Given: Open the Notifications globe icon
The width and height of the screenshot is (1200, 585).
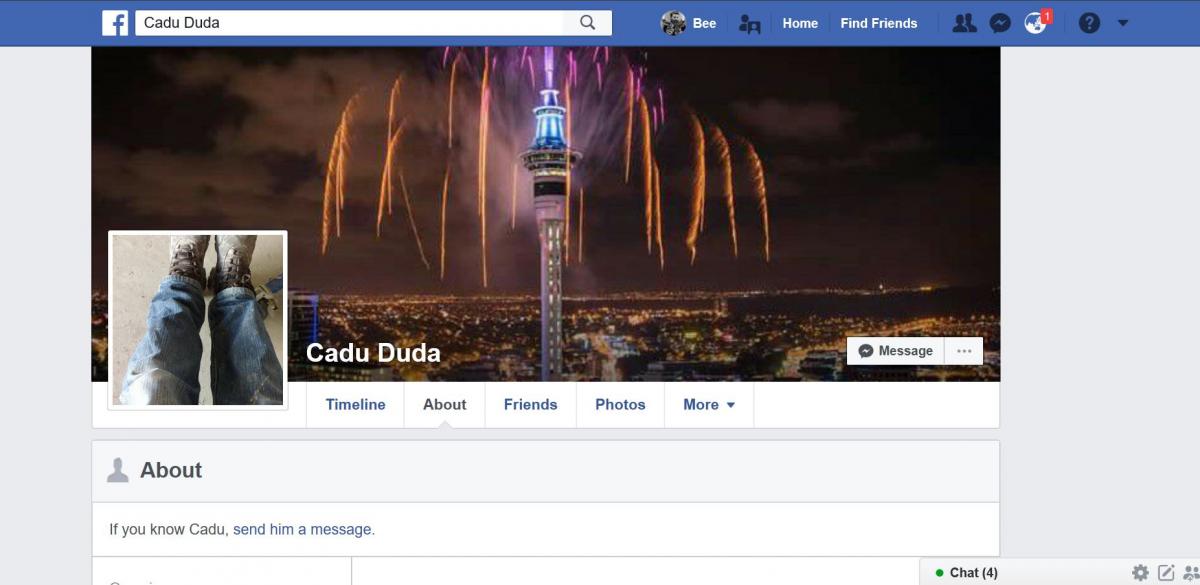Looking at the screenshot, I should tap(1035, 23).
